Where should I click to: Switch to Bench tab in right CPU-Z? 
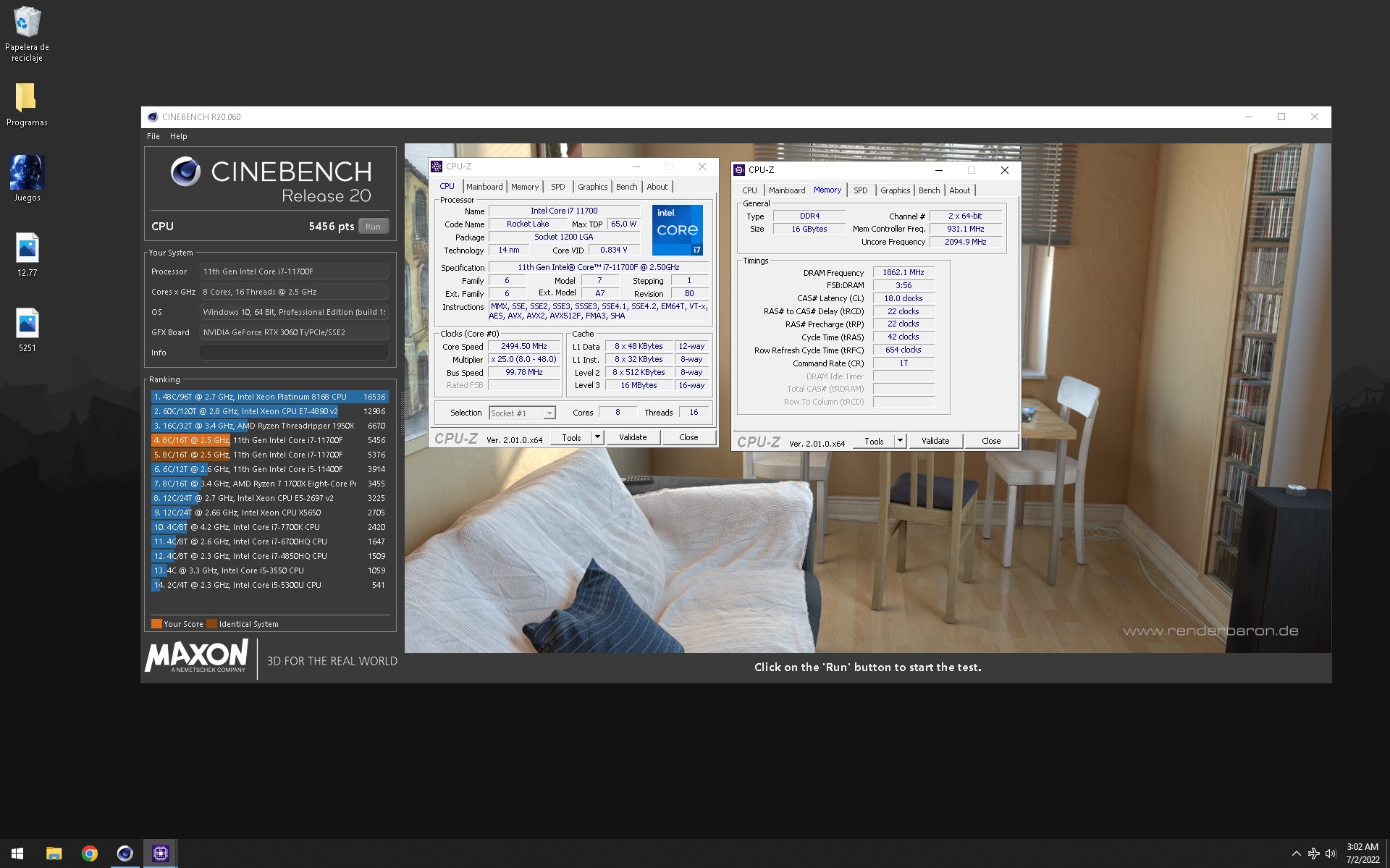tap(930, 190)
